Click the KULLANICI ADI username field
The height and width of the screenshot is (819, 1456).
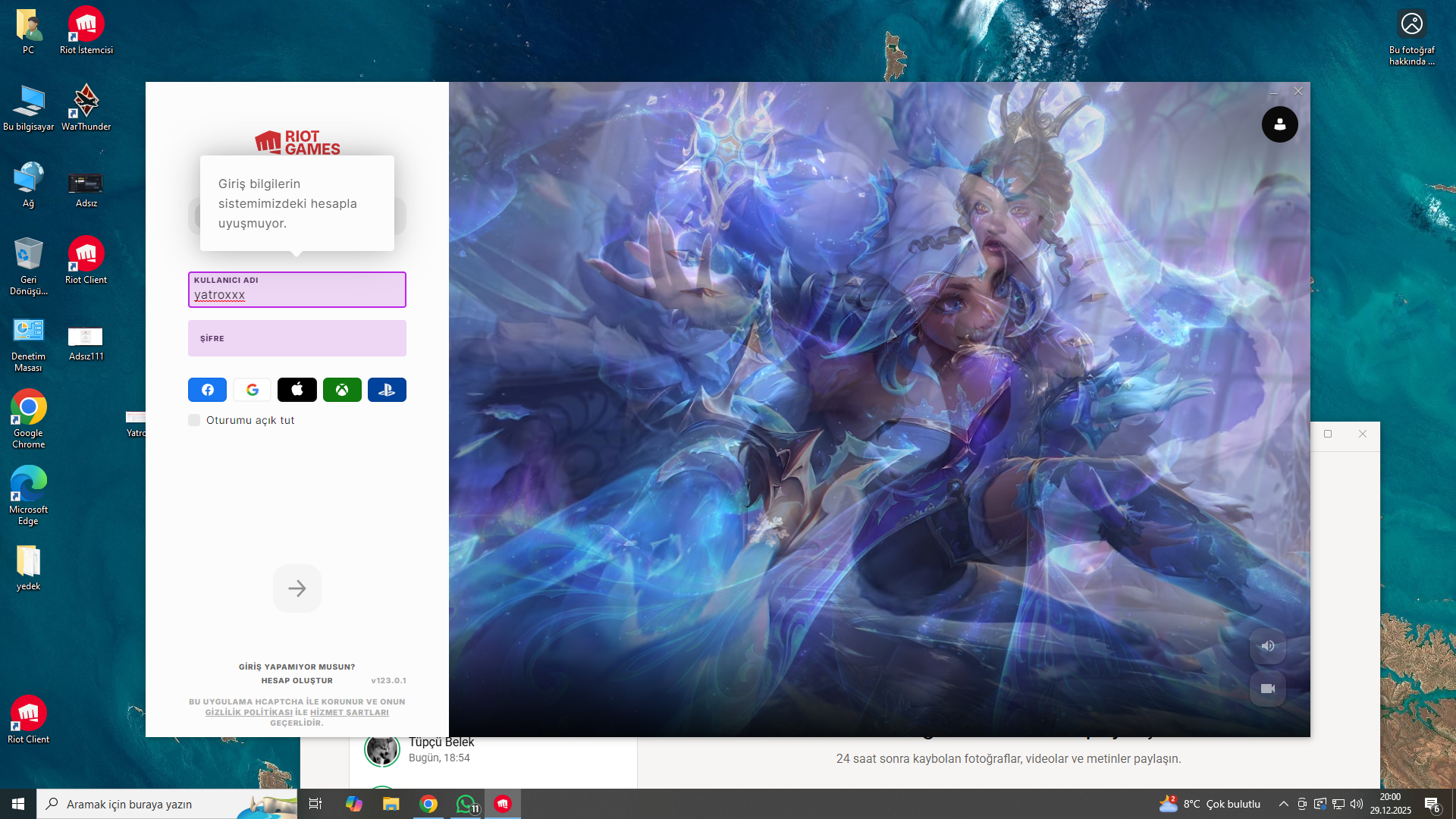click(x=297, y=290)
